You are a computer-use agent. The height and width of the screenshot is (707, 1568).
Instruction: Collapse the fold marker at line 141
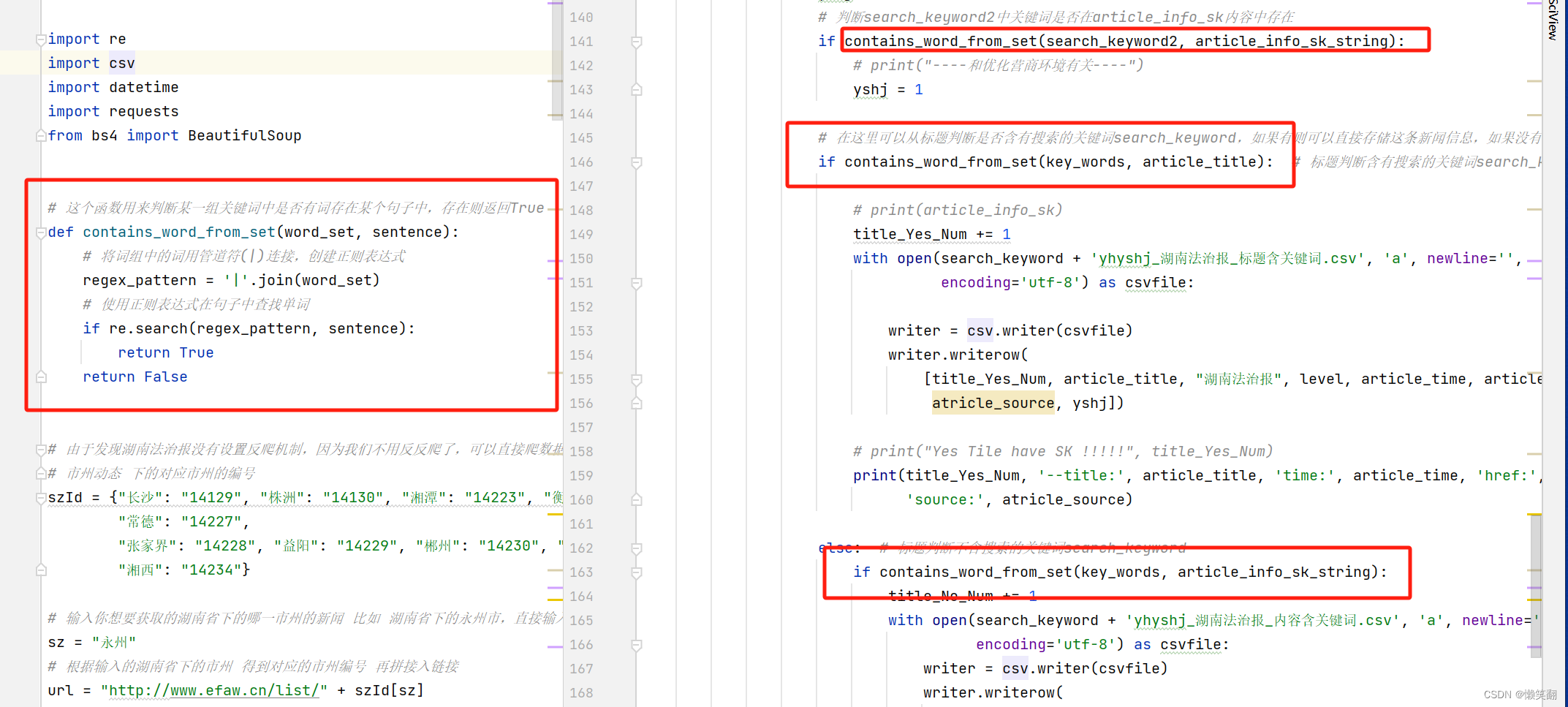coord(637,42)
